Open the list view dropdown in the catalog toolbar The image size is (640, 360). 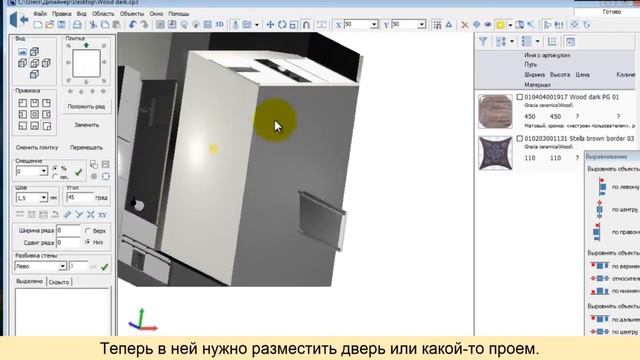(538, 41)
